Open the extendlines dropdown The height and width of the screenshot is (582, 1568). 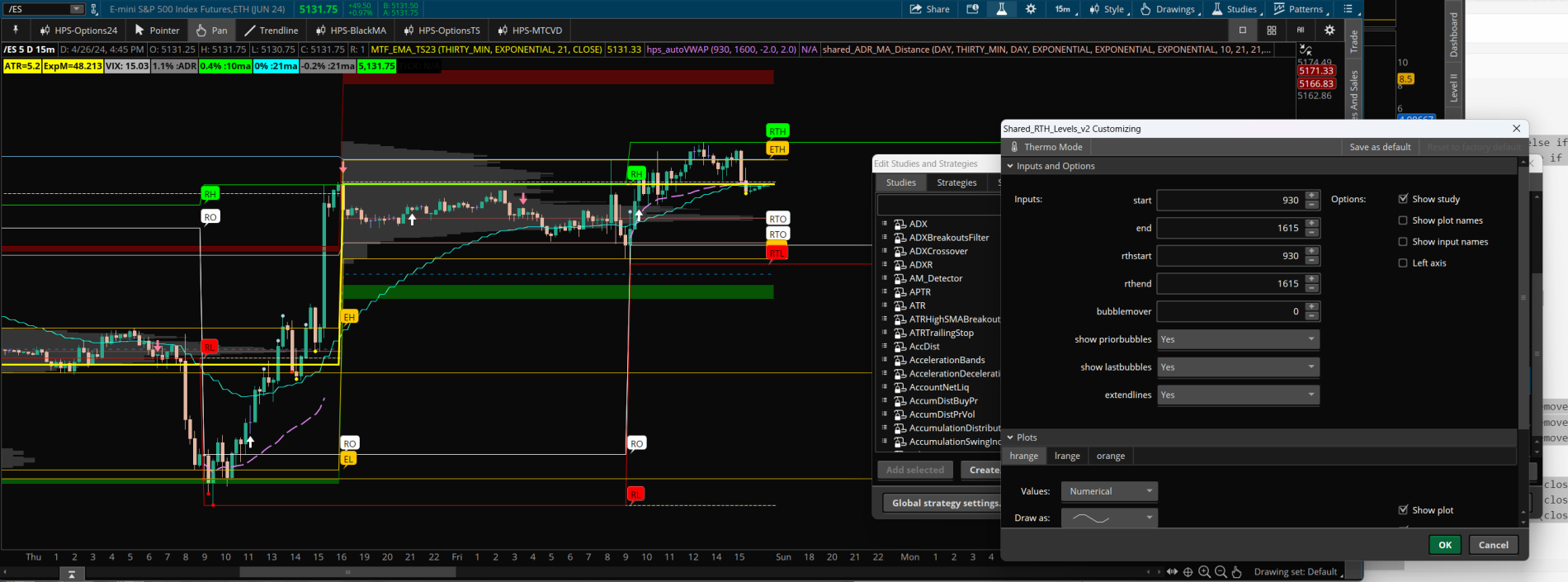[x=1237, y=395]
